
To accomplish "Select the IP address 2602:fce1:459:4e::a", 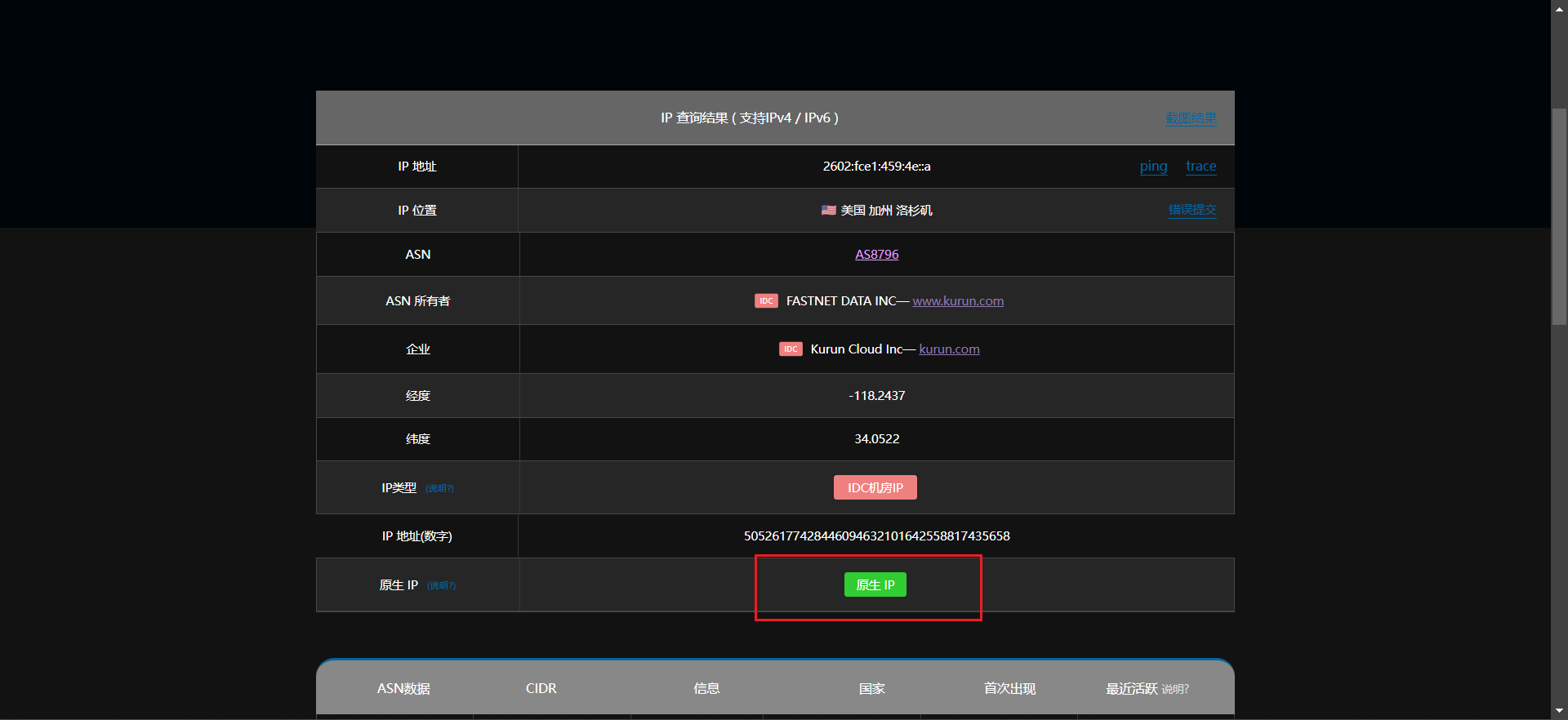I will pos(876,167).
